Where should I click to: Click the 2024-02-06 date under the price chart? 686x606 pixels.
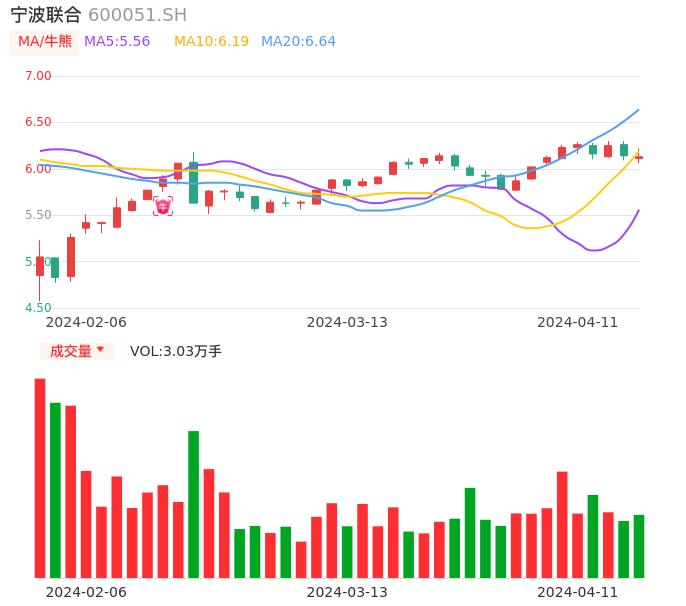(x=86, y=322)
